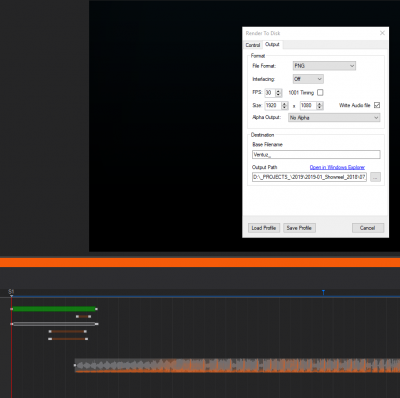The height and width of the screenshot is (398, 400).
Task: Click the blue timeline marker
Action: tap(323, 292)
